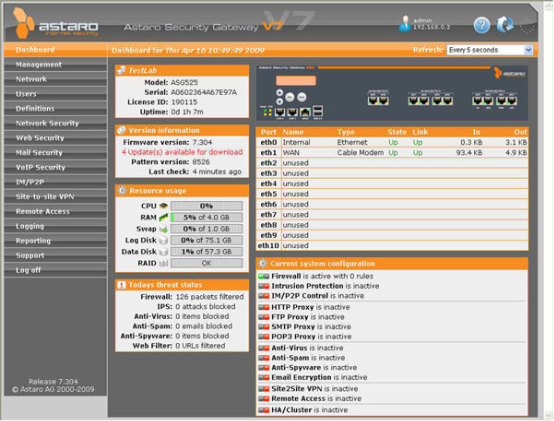Viewport: 554px width, 421px height.
Task: Open the Management menu
Action: click(x=55, y=65)
